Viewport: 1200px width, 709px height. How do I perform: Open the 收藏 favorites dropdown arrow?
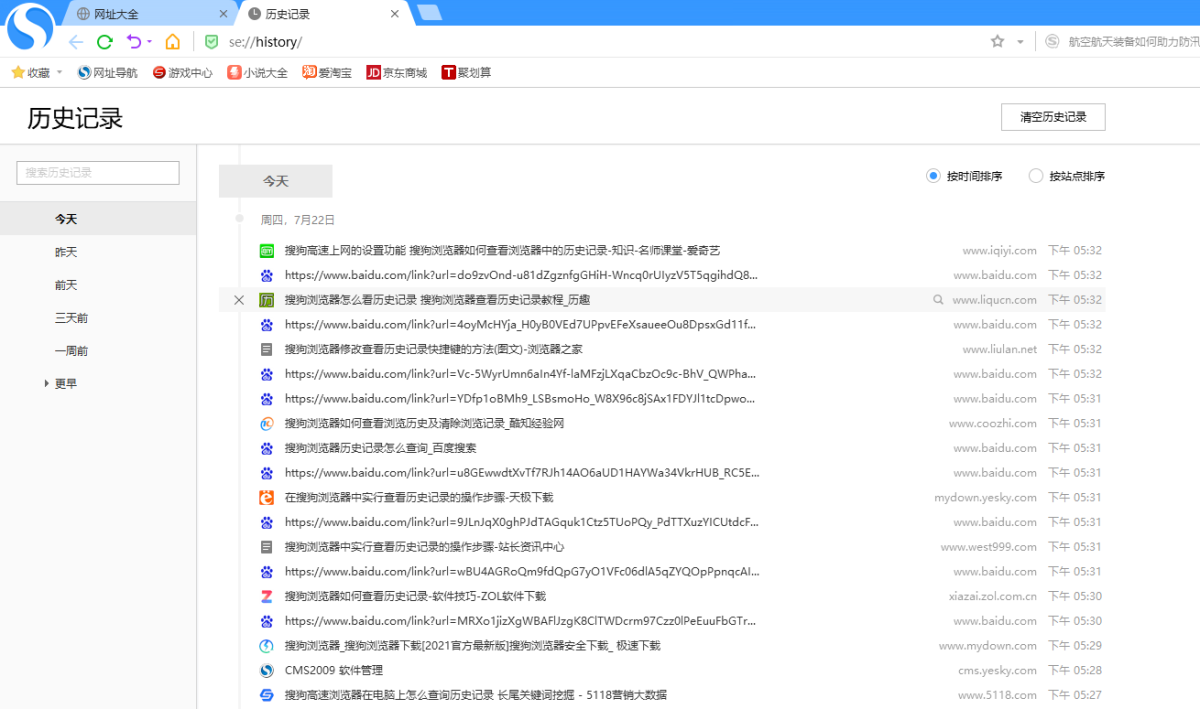tap(60, 73)
